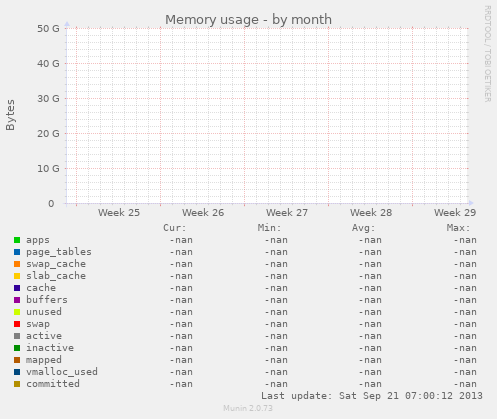Click the Cur value in apps row
Screen dimensions: 497x419
(x=181, y=240)
